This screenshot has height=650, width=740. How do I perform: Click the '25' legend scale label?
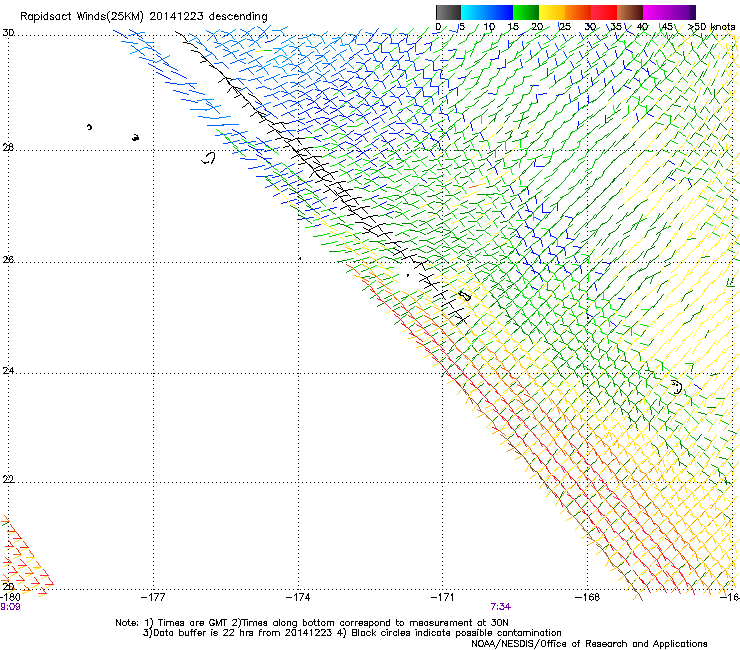pos(565,27)
